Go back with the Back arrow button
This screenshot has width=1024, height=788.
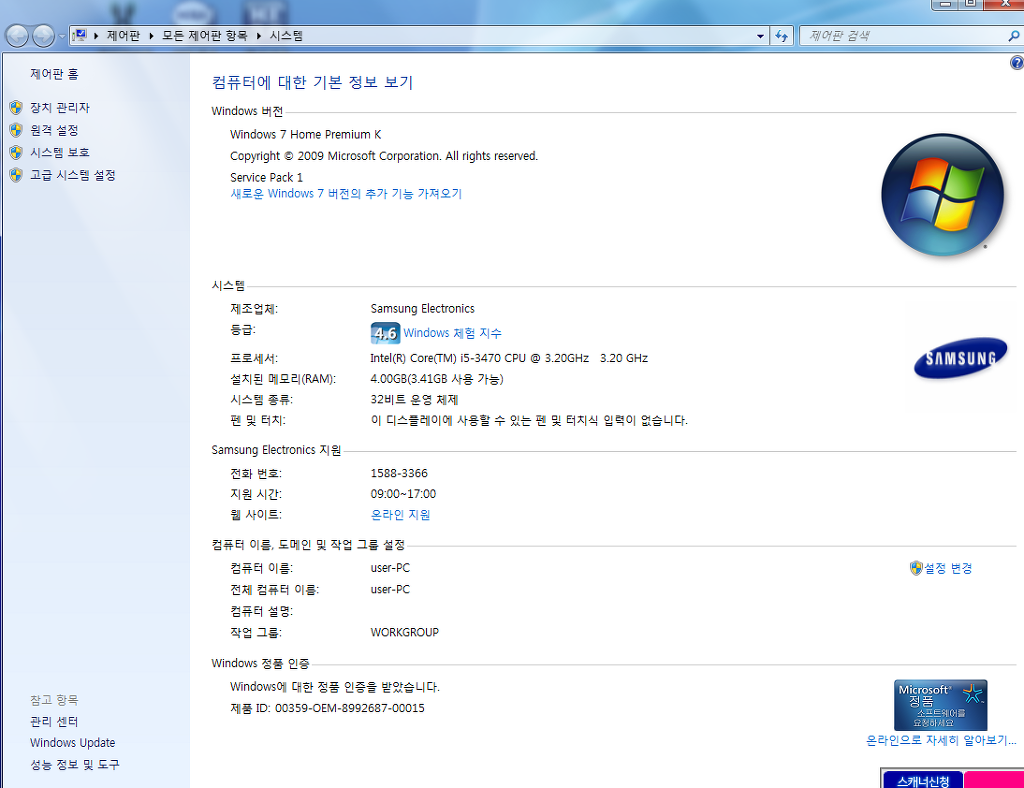coord(17,36)
